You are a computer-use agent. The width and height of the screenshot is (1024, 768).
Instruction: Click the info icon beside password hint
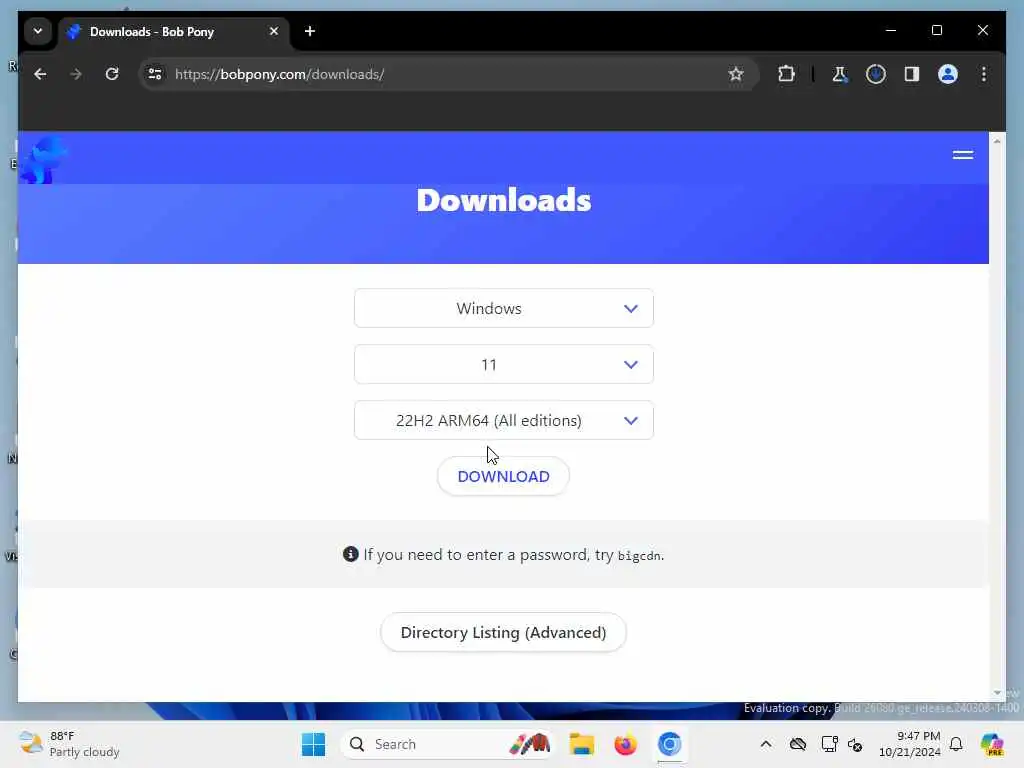351,554
